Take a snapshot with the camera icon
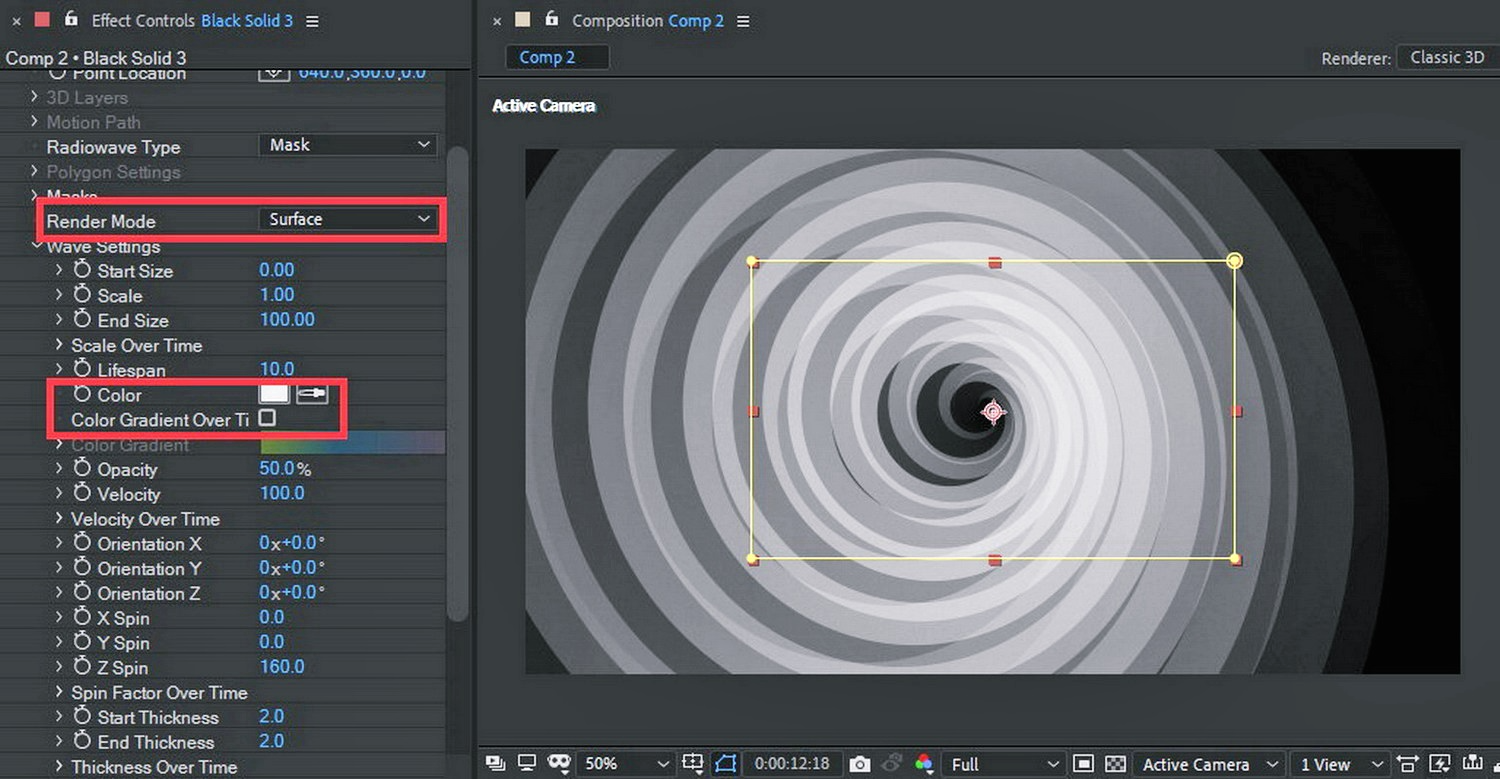Image resolution: width=1500 pixels, height=779 pixels. pyautogui.click(x=860, y=764)
